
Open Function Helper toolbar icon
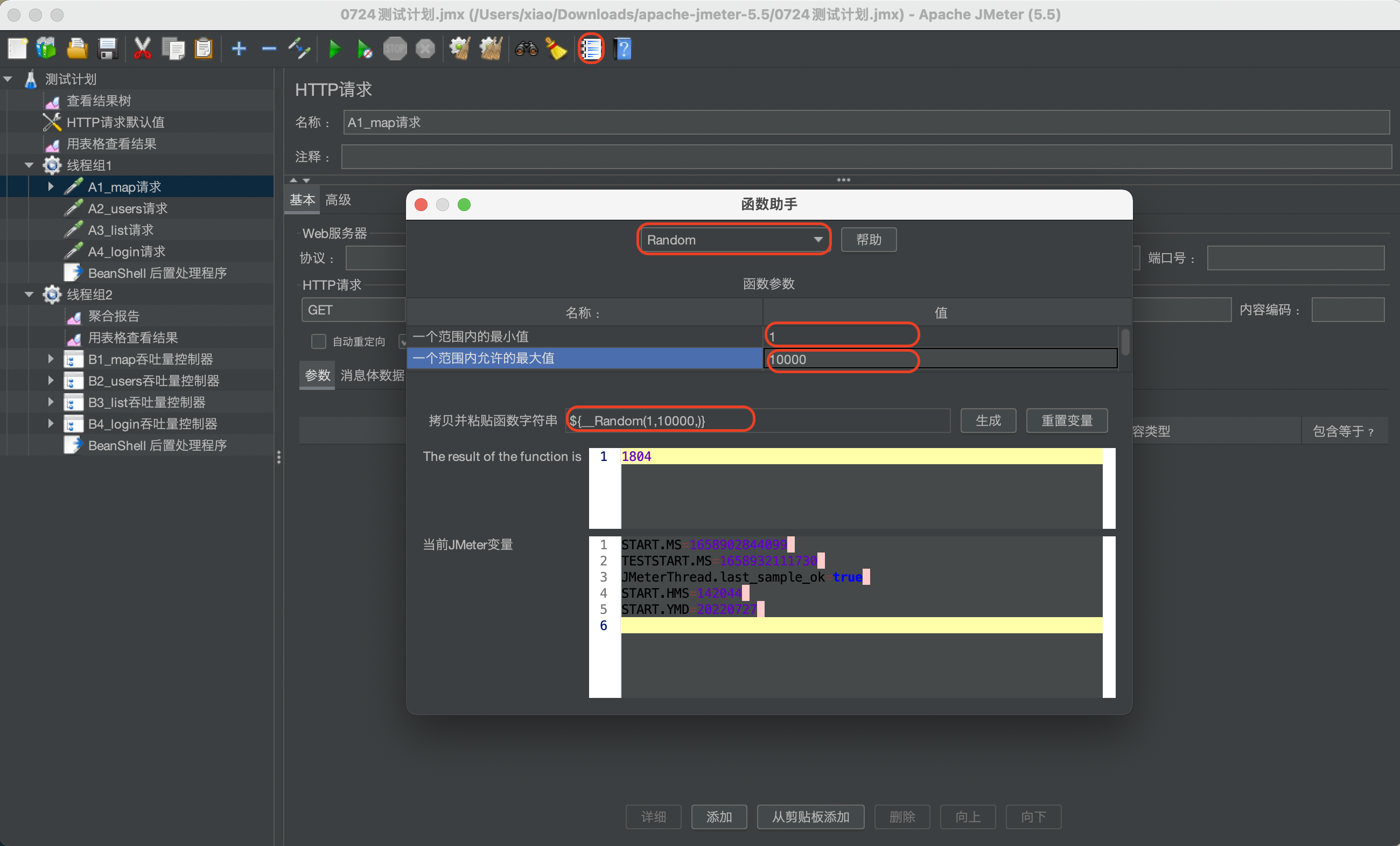(591, 49)
